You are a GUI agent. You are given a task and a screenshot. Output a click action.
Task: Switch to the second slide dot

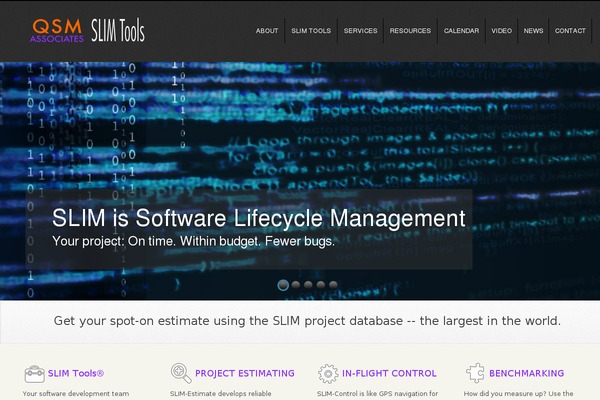[x=296, y=284]
